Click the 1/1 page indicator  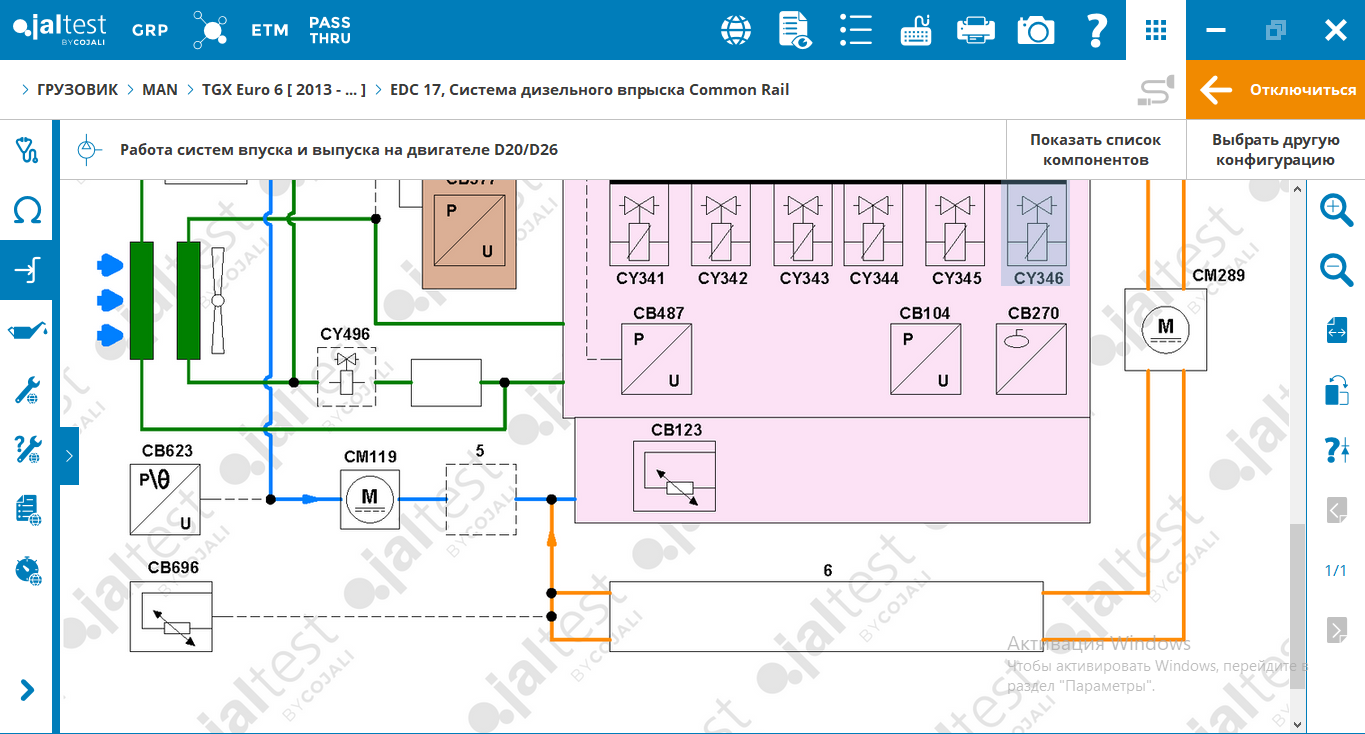click(x=1336, y=571)
